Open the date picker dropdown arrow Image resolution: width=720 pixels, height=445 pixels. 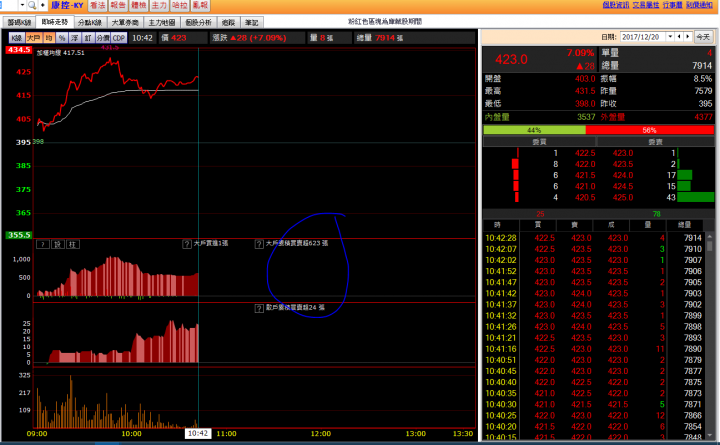pos(670,37)
